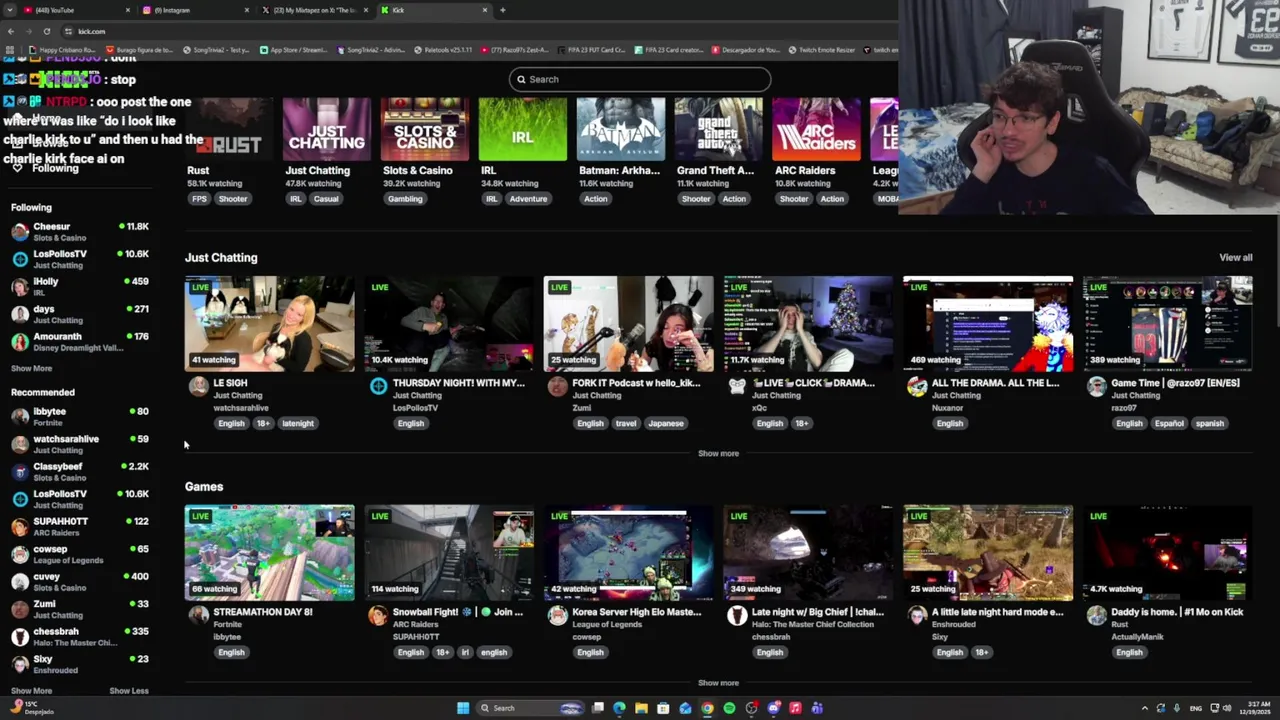Open the browser tab list dropdown arrow

pyautogui.click(x=10, y=10)
